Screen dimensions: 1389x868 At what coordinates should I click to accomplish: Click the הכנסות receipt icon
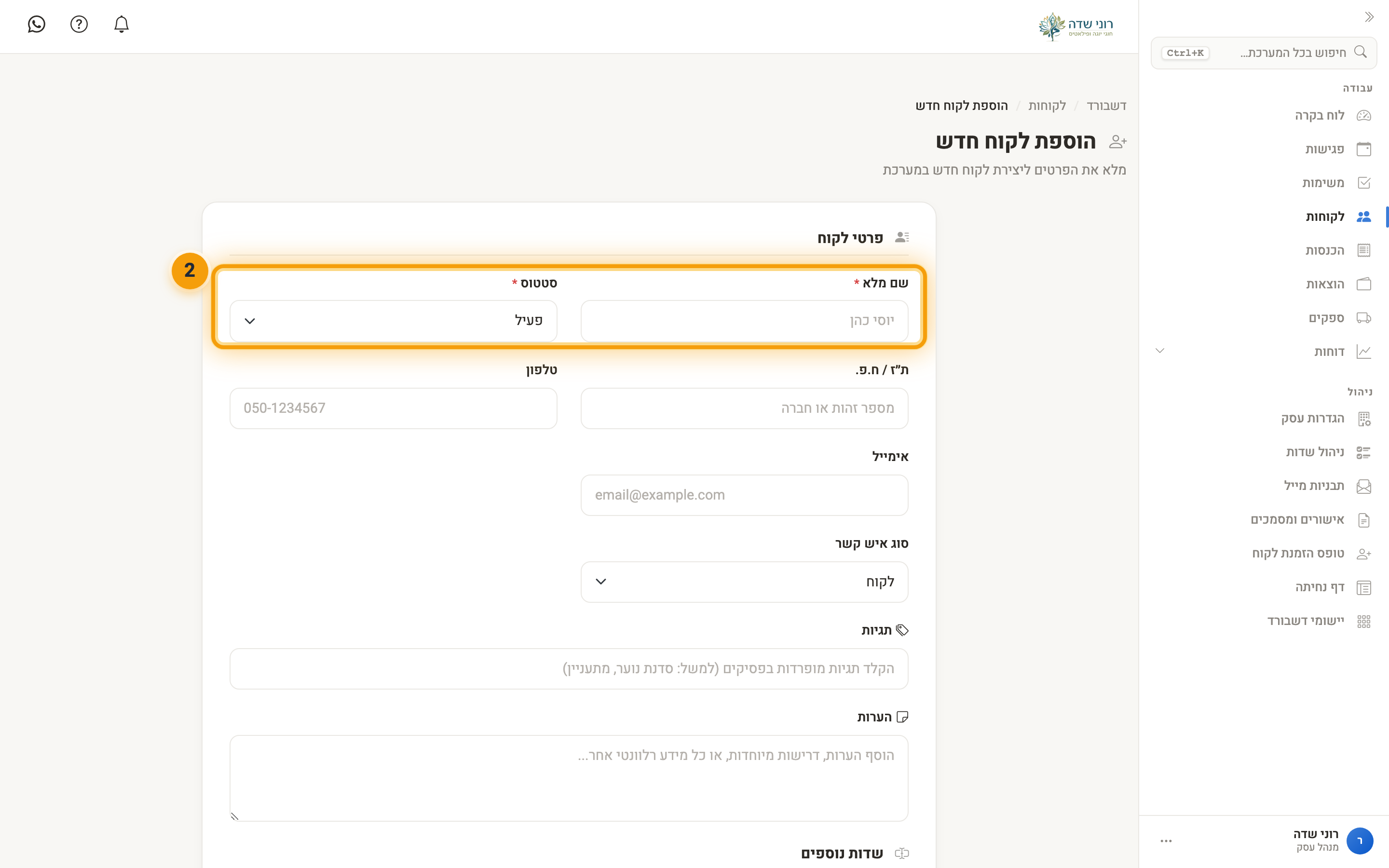1364,250
